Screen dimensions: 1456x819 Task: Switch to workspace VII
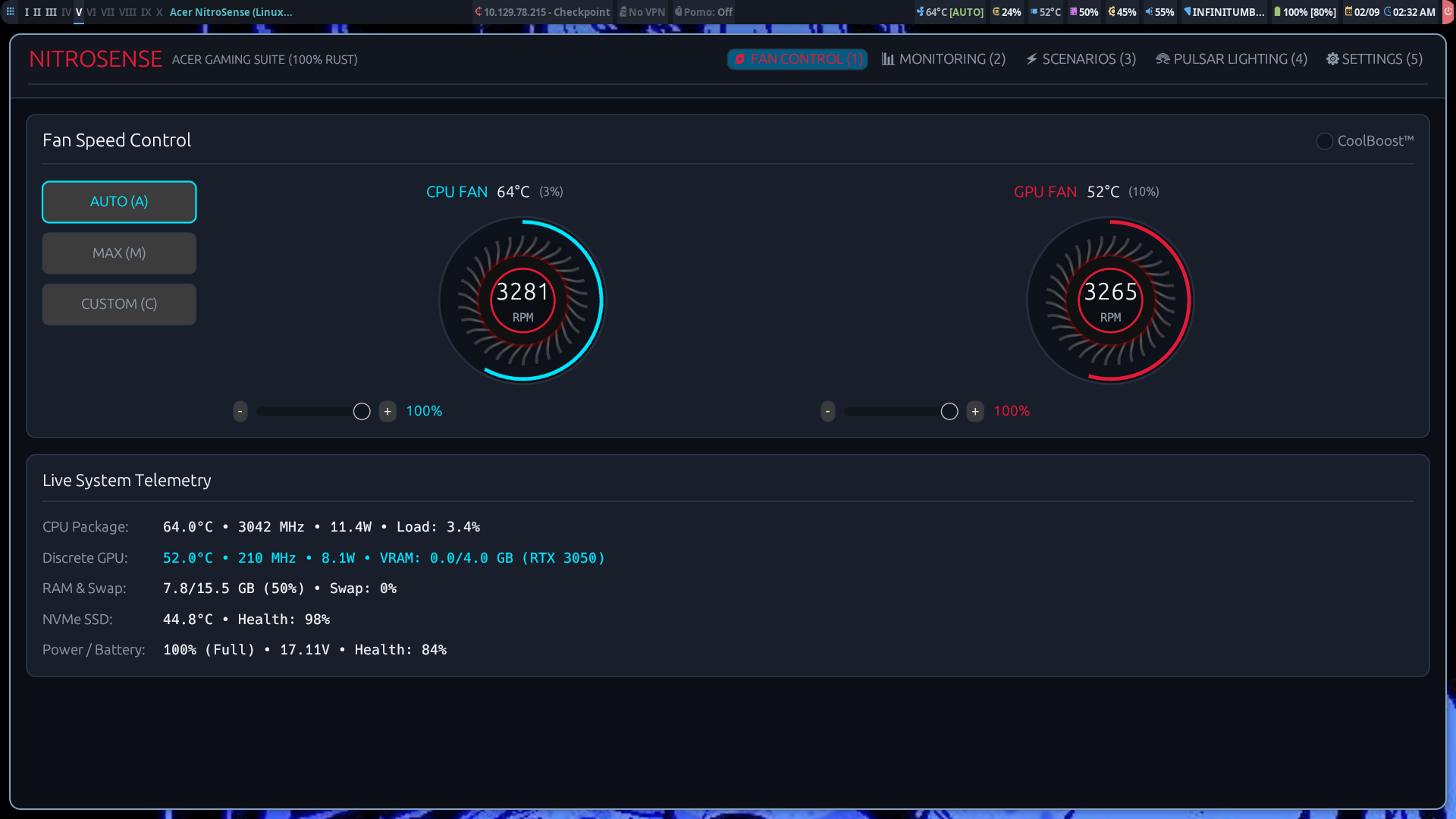(x=108, y=12)
